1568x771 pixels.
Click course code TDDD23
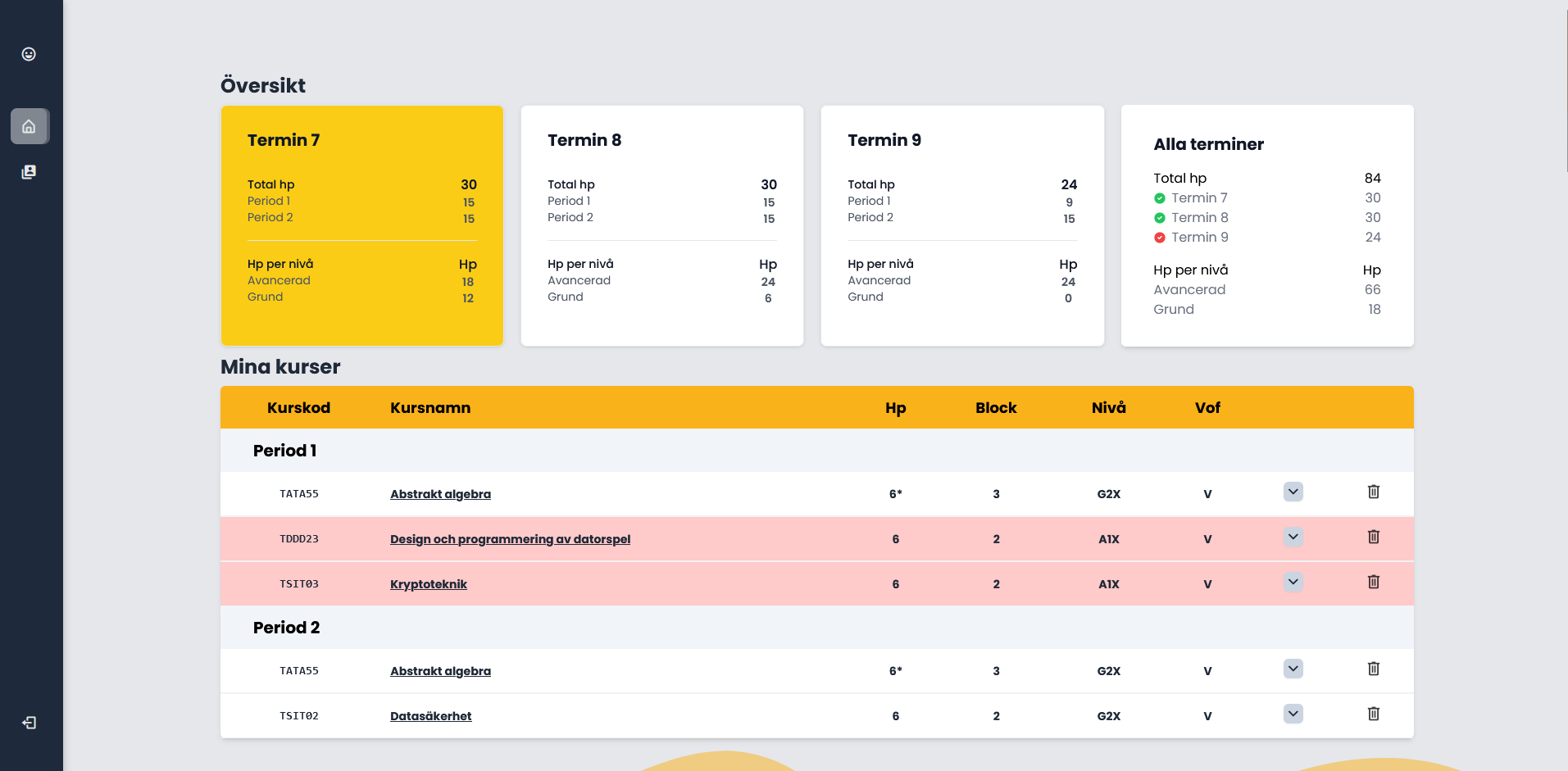pos(299,539)
